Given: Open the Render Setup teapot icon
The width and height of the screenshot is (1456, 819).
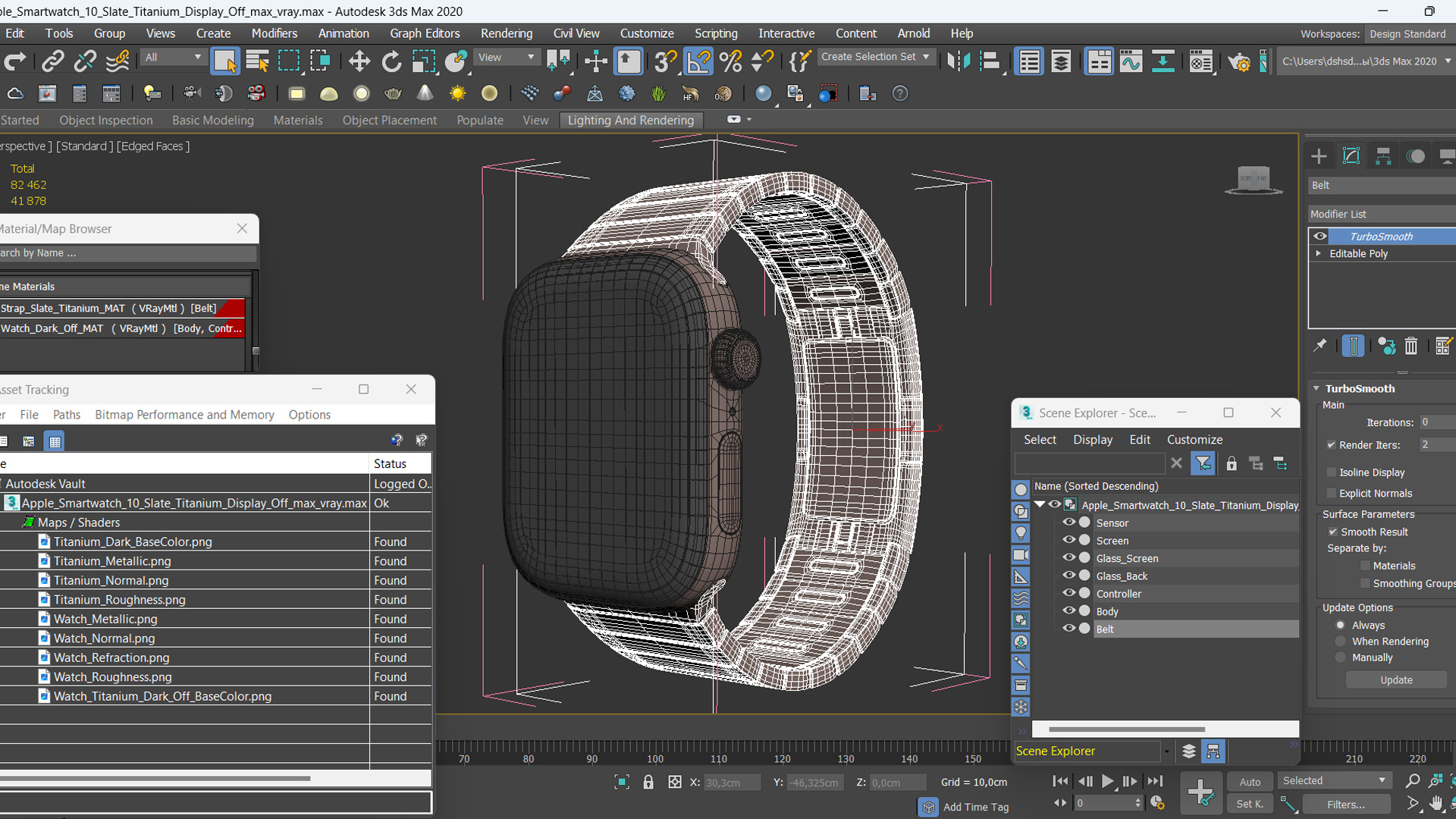Looking at the screenshot, I should pos(1238,61).
